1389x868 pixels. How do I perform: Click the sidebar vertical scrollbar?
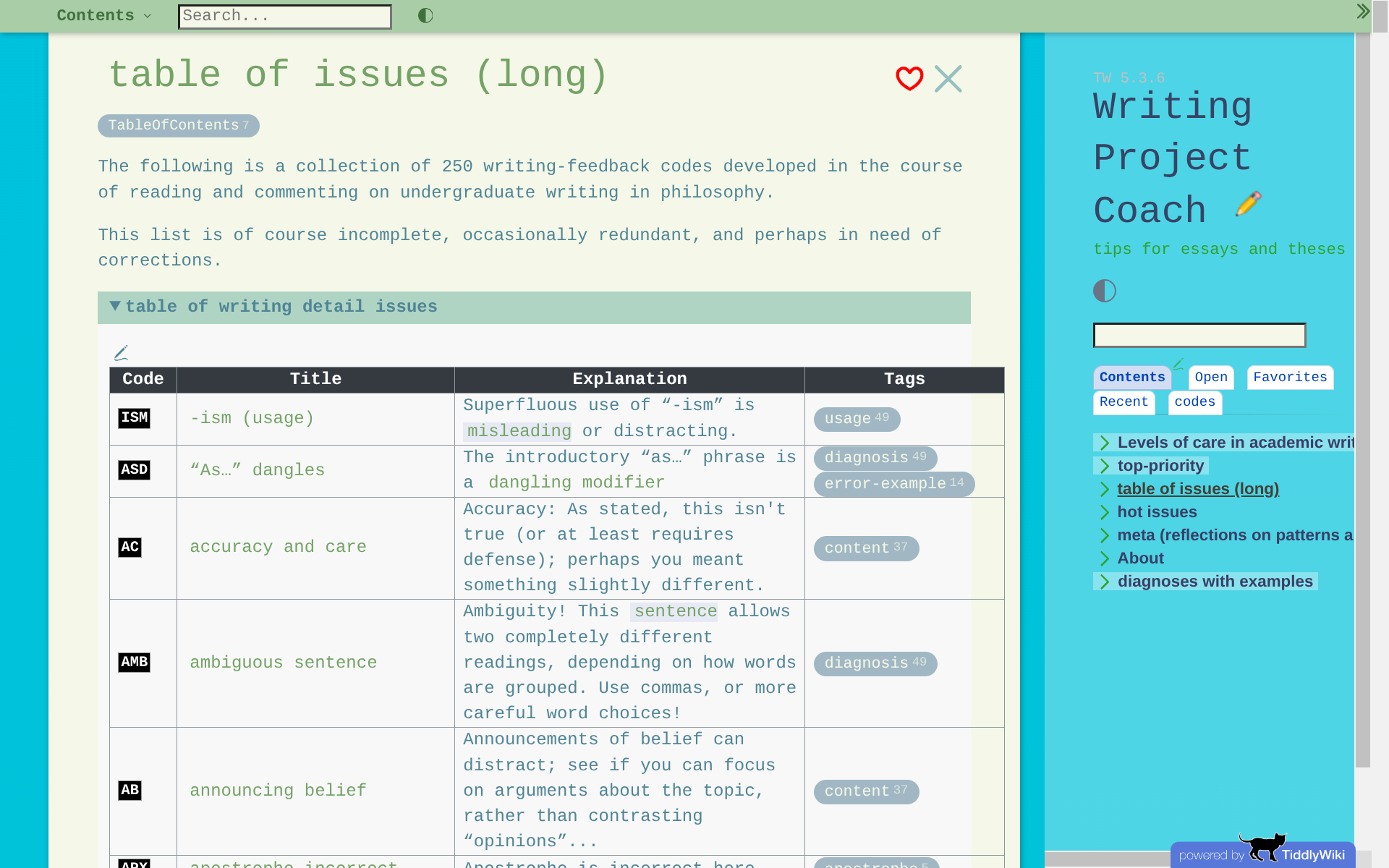pyautogui.click(x=1362, y=398)
